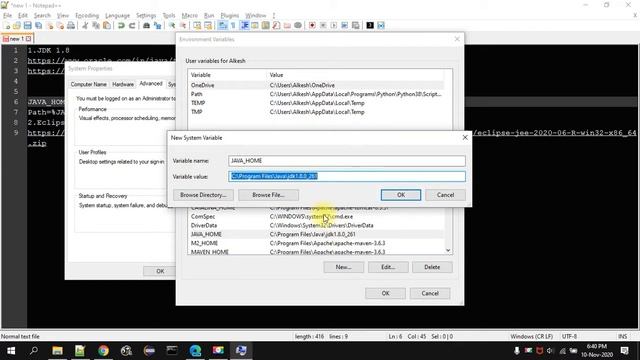The height and width of the screenshot is (360, 640).
Task: Click the Browse File... button
Action: click(268, 195)
